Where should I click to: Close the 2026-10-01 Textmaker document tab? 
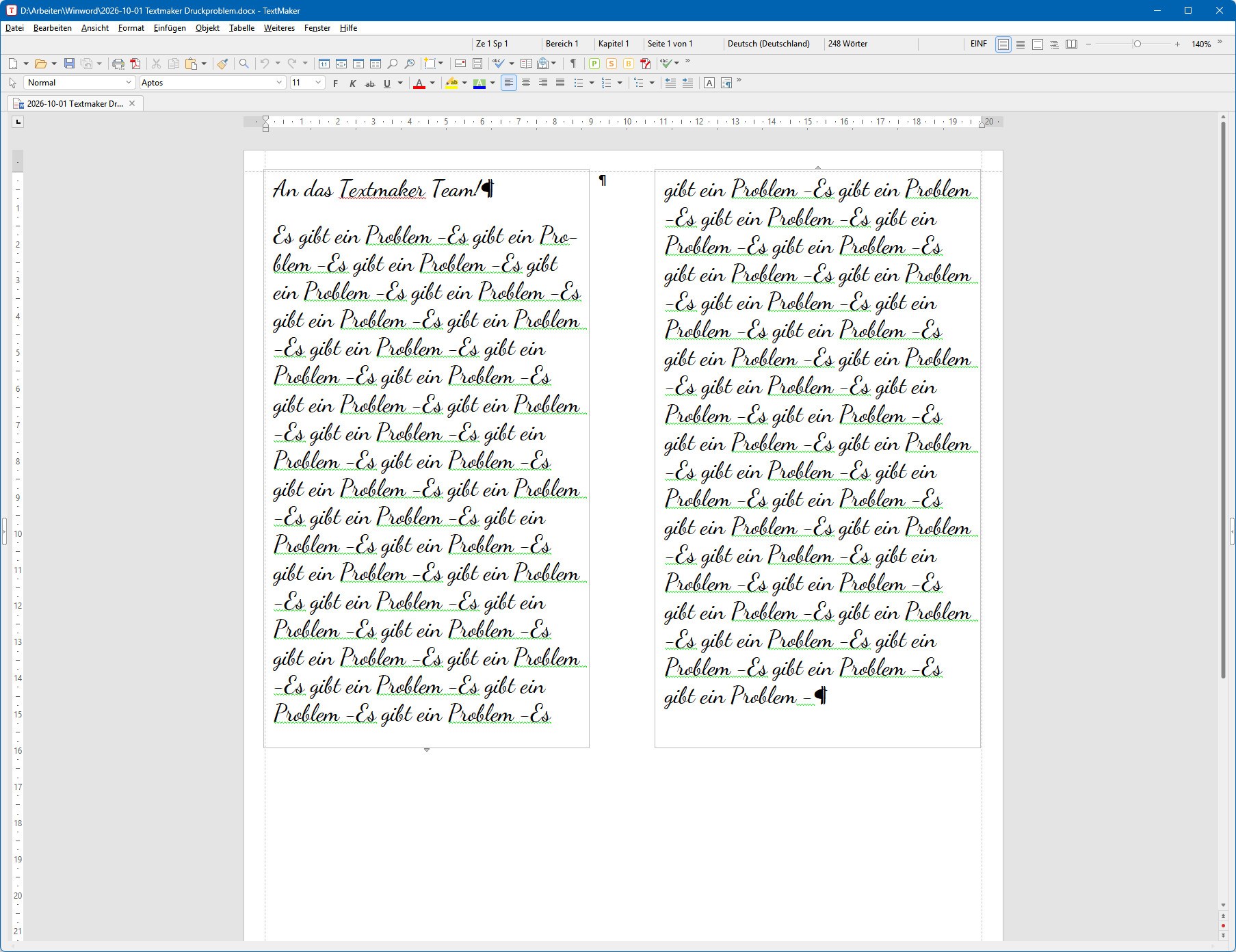(132, 103)
